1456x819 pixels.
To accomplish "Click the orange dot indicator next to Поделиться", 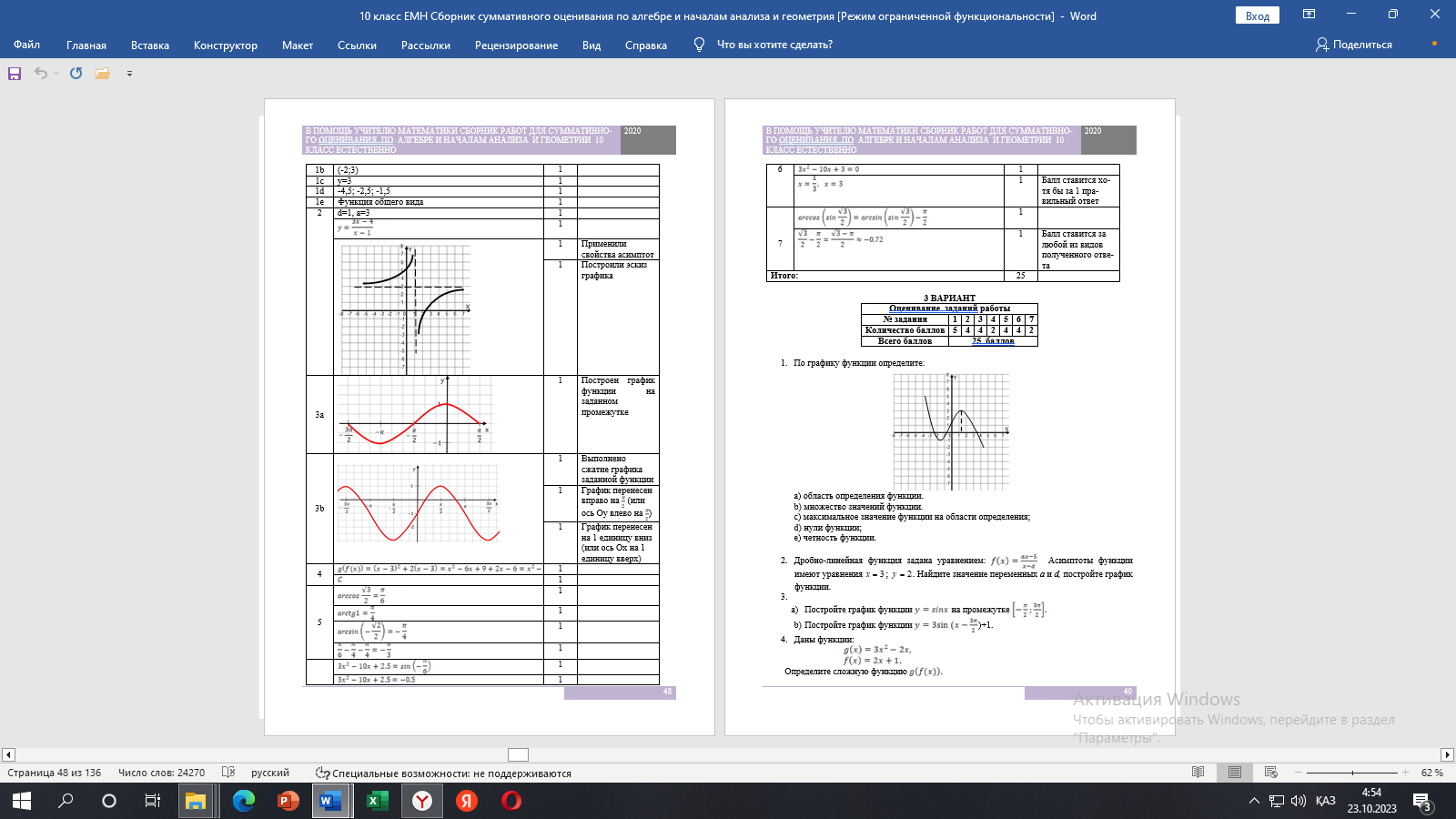I will tap(1434, 43).
